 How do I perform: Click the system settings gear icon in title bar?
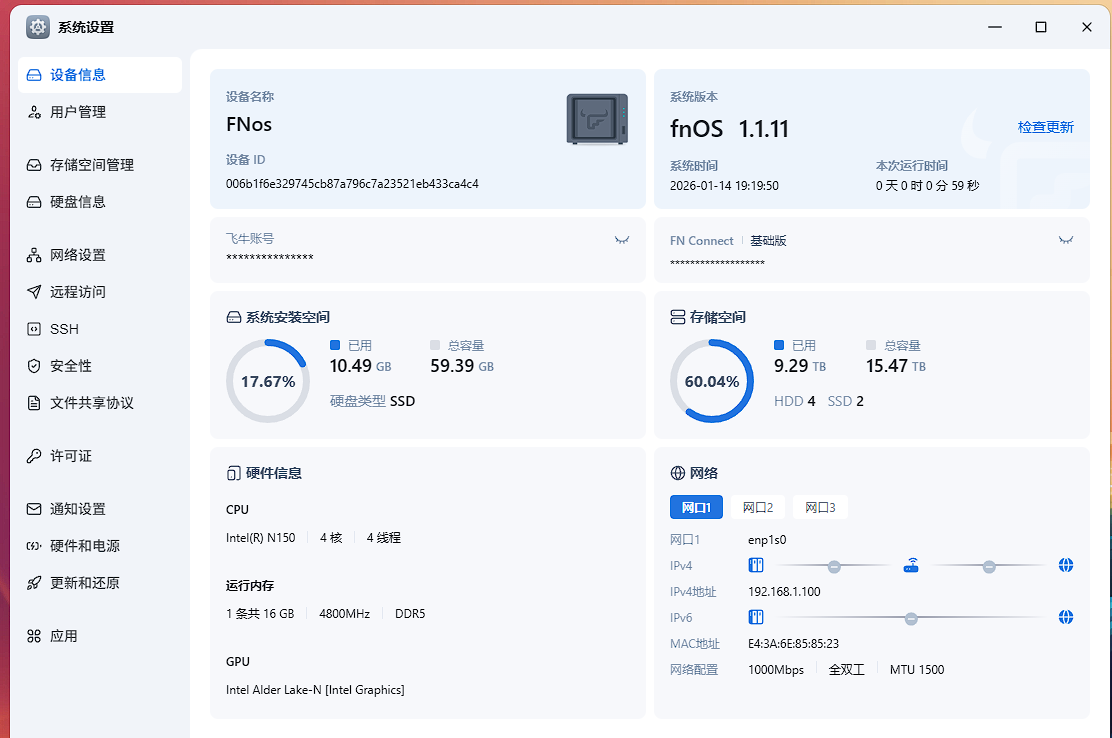[38, 27]
